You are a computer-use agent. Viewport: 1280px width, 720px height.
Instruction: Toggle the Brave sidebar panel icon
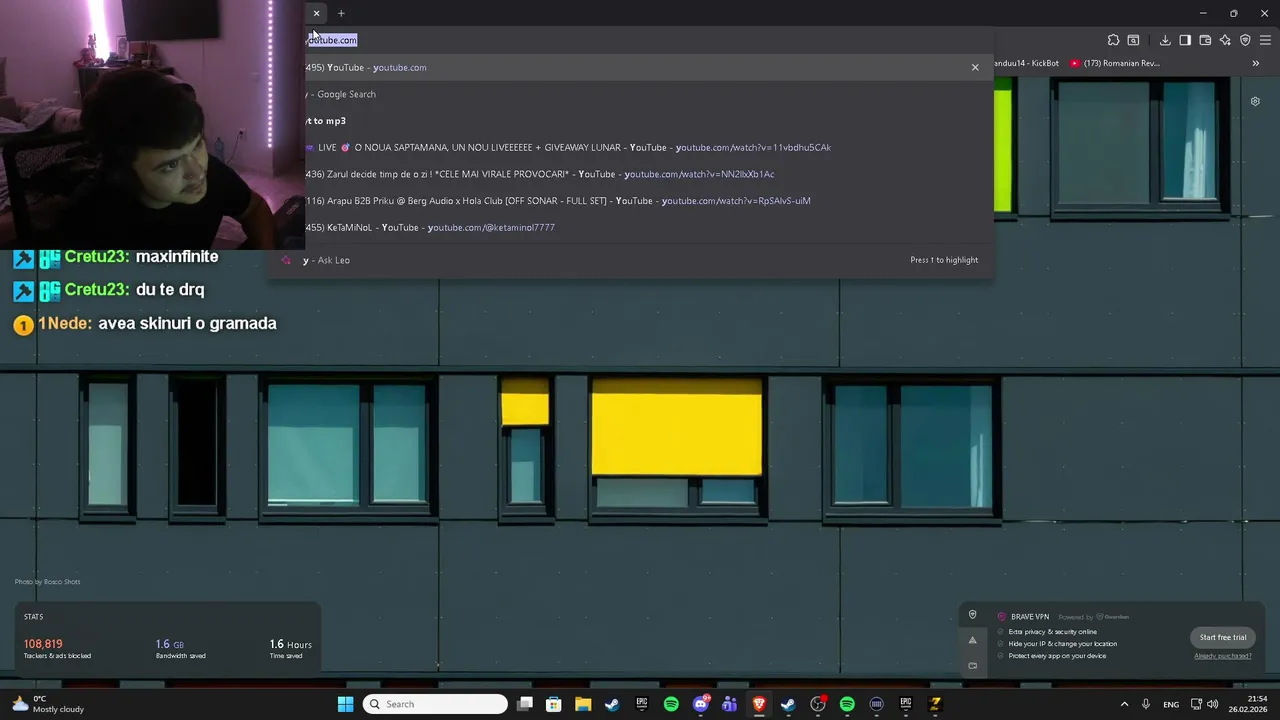[1185, 40]
